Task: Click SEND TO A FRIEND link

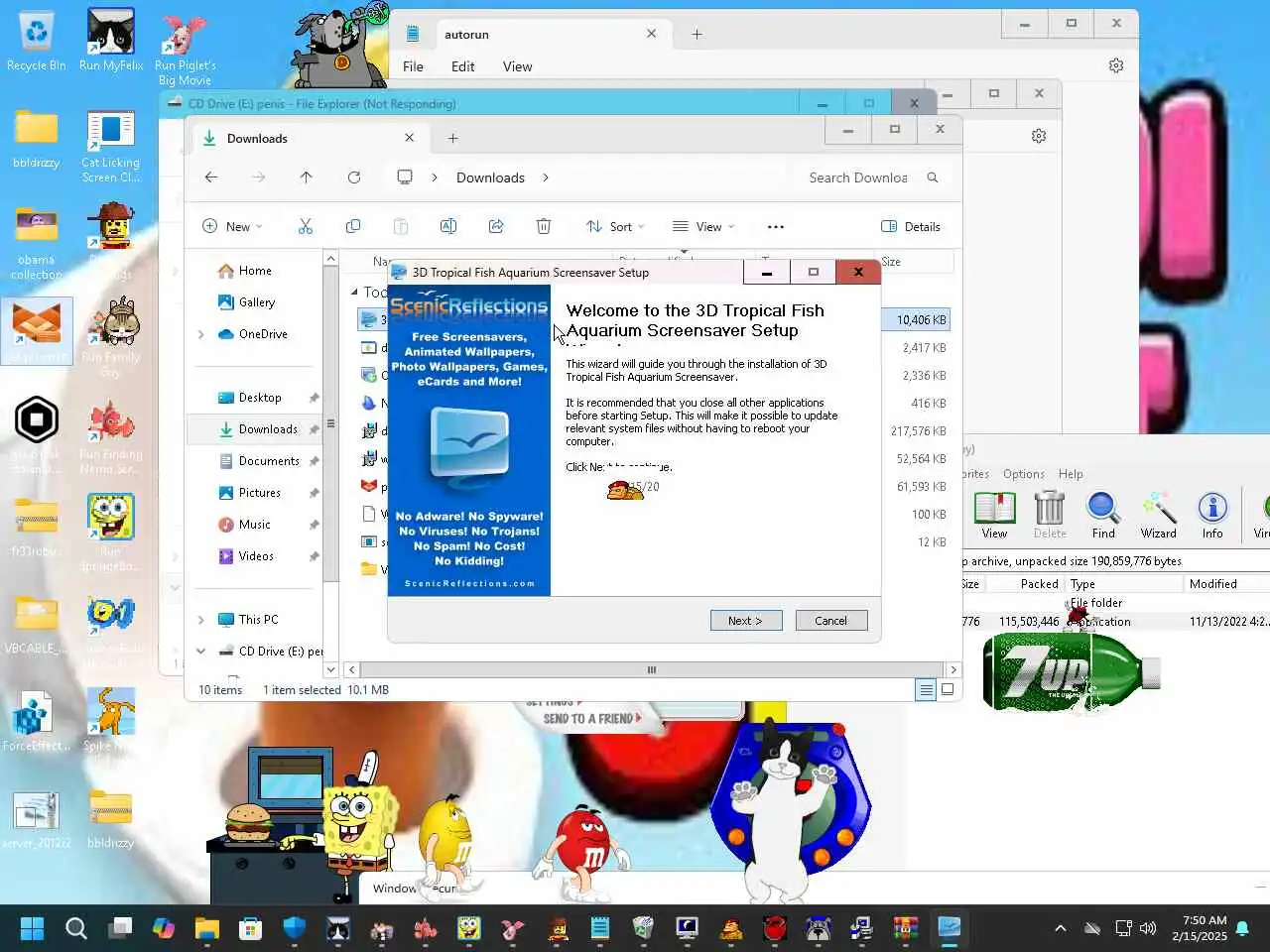Action: [592, 718]
